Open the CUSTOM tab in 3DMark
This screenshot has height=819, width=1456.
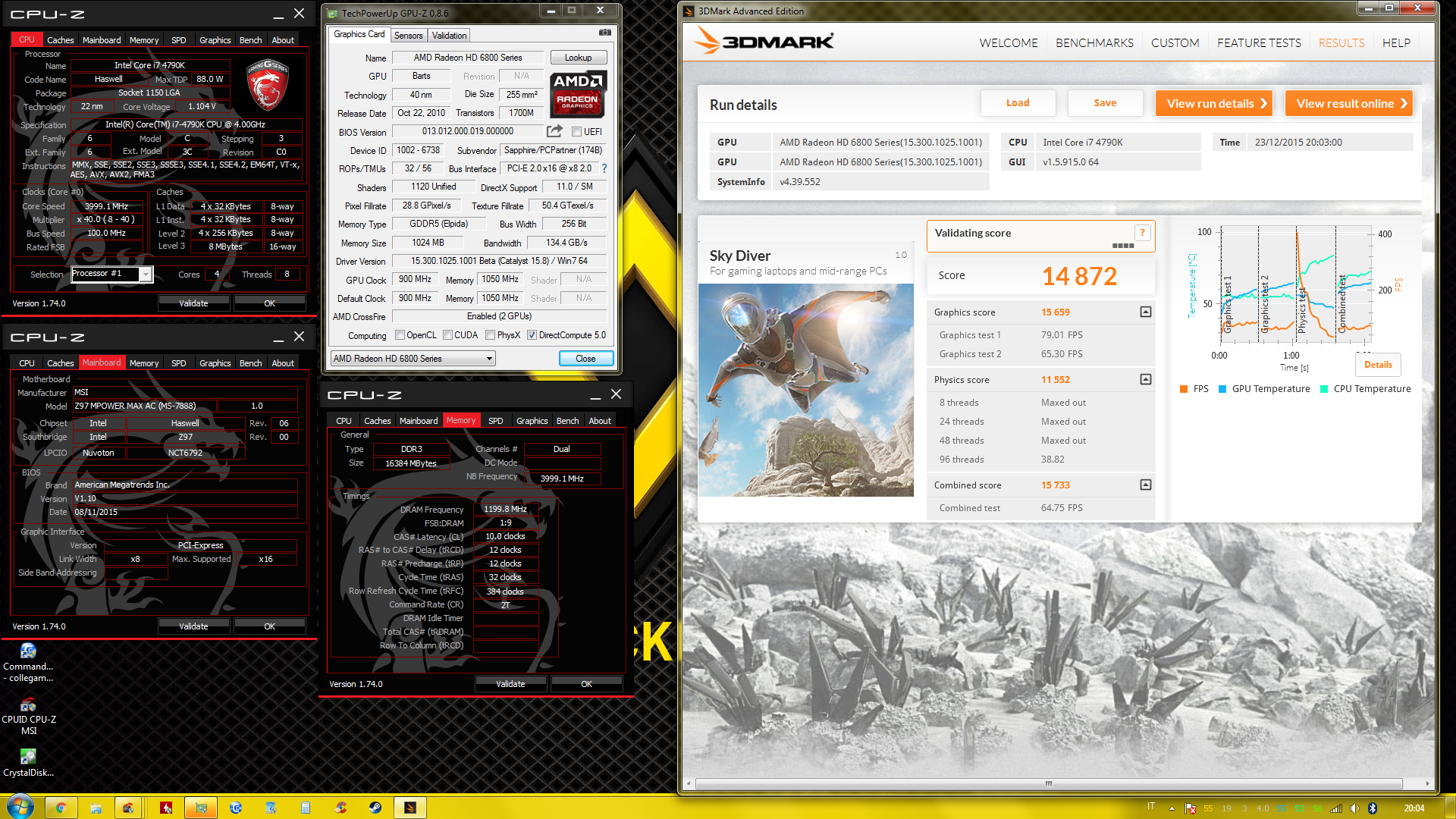pyautogui.click(x=1175, y=43)
